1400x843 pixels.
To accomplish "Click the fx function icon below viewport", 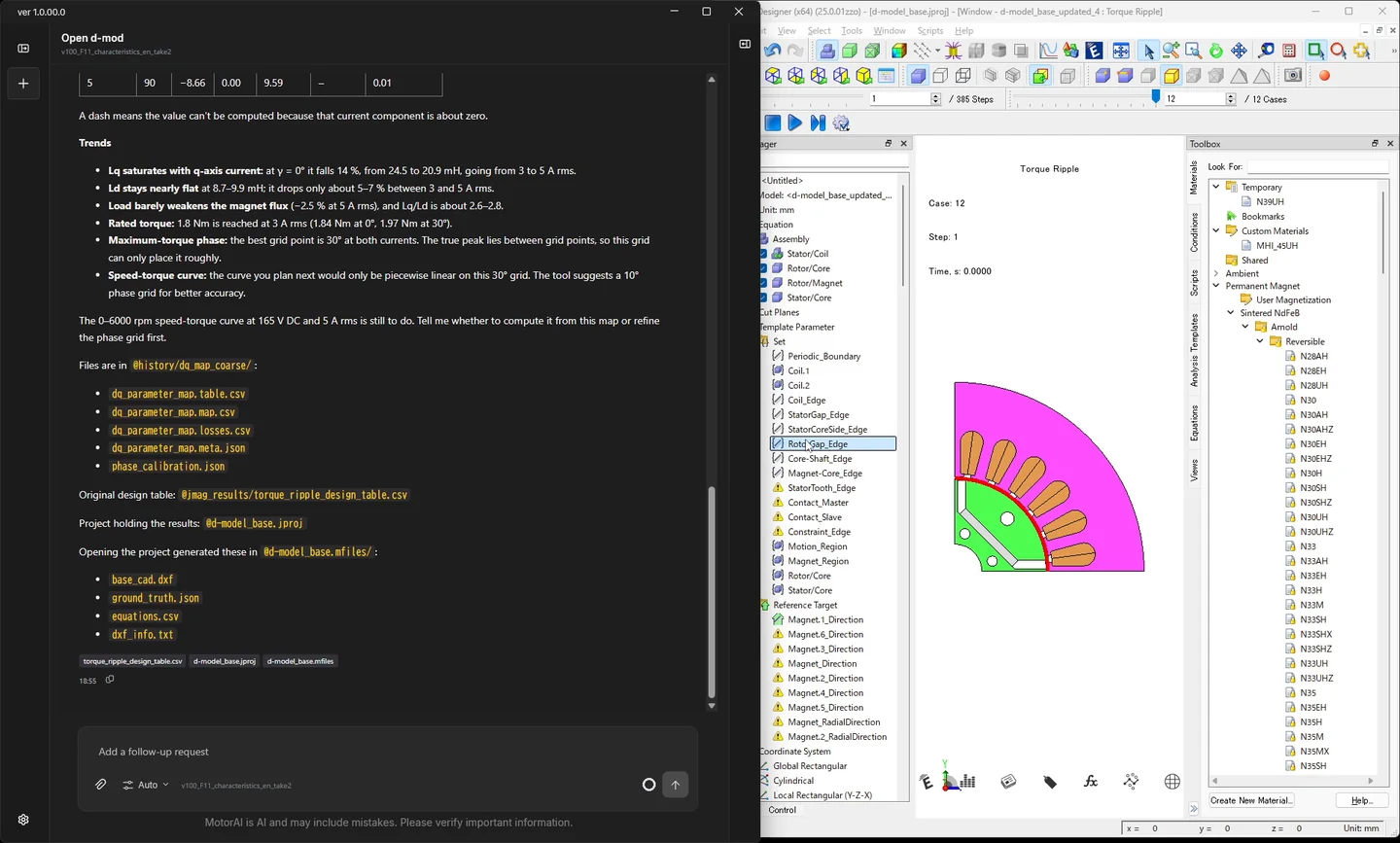I will [1090, 782].
